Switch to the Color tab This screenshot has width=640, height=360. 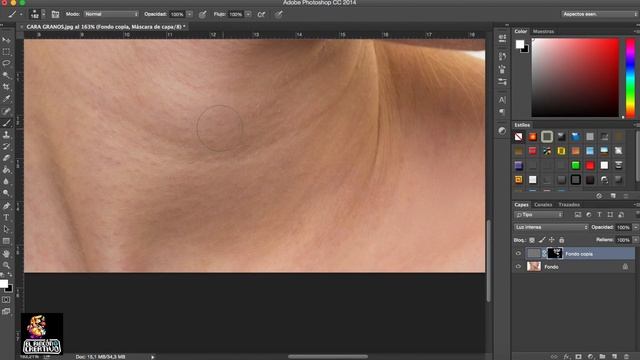click(520, 31)
